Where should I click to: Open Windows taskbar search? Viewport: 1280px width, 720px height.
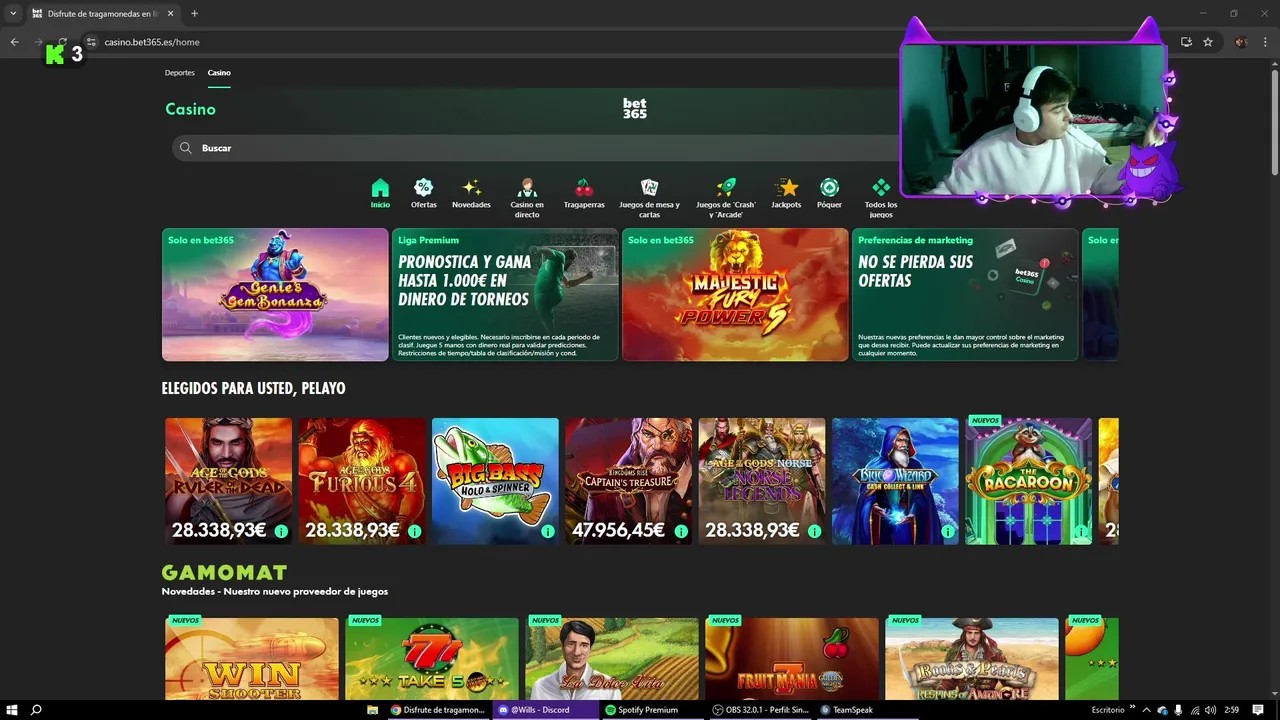coord(36,710)
